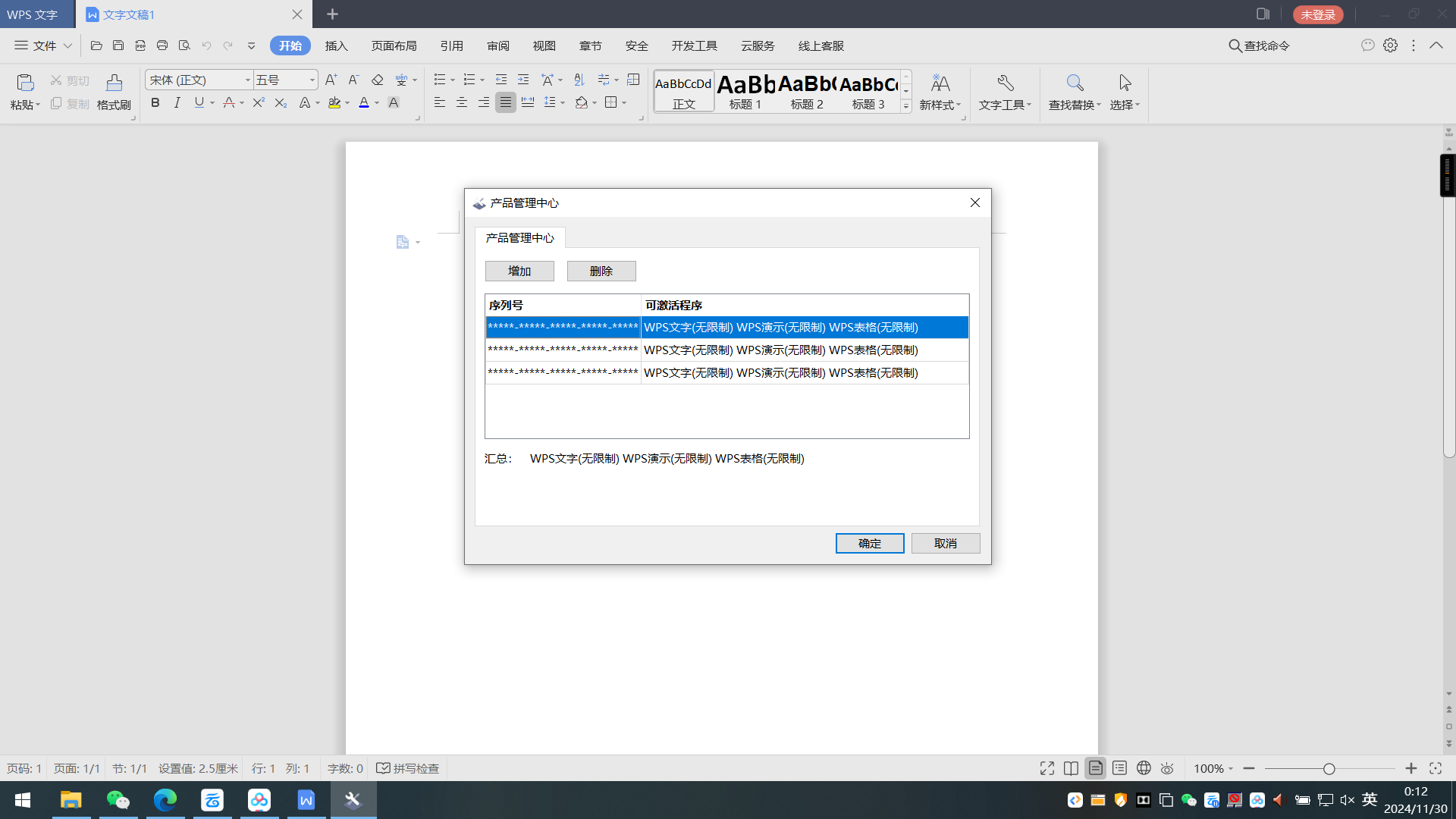
Task: Open WPS Writer from the taskbar
Action: tap(306, 800)
